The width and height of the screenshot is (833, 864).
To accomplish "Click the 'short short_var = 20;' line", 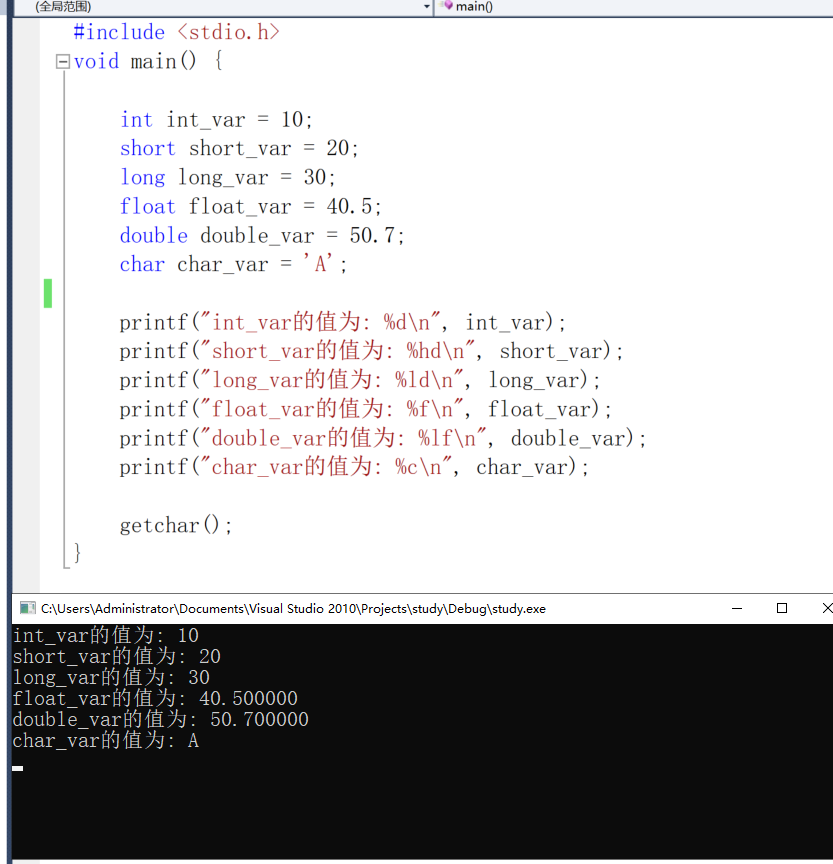I will click(x=239, y=148).
